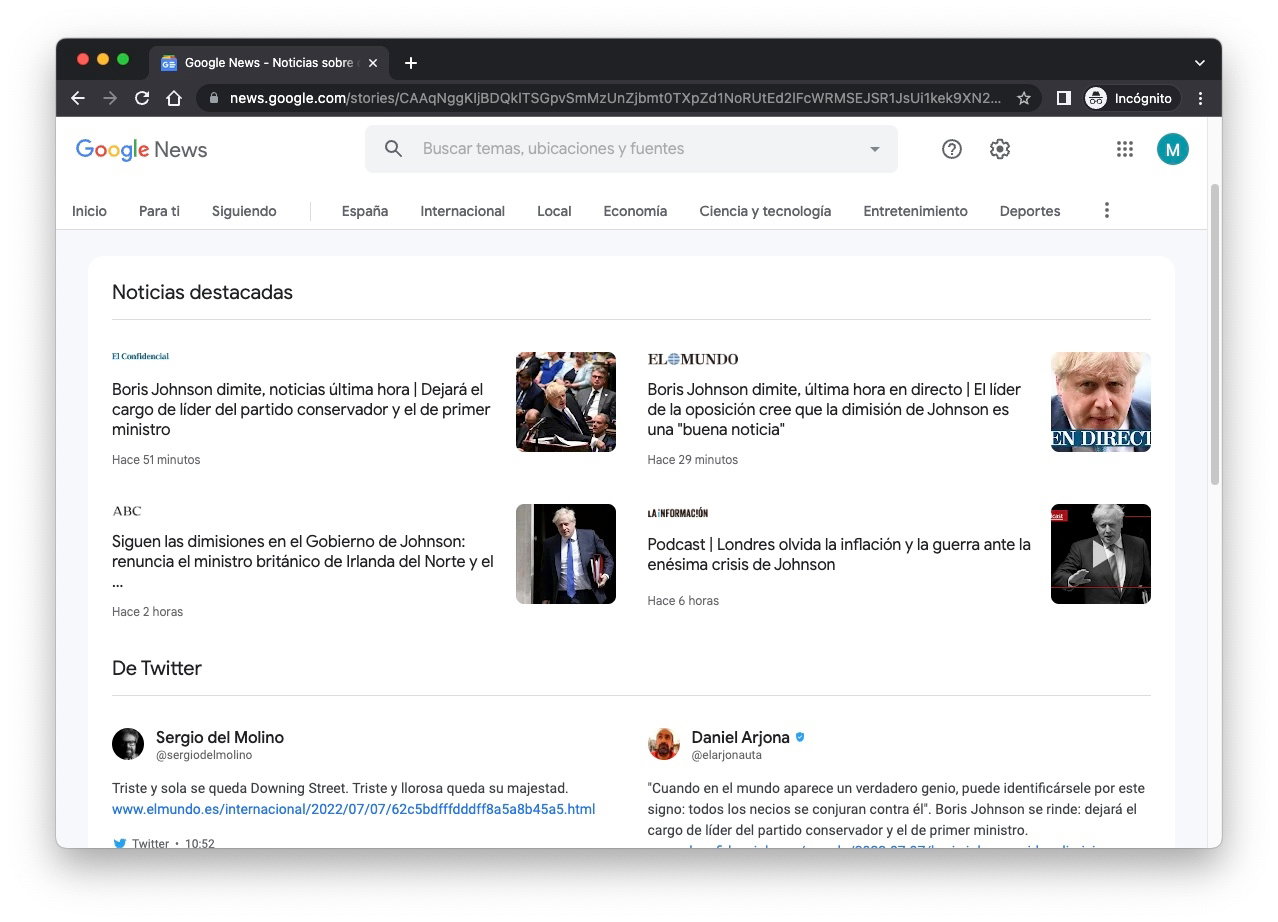Click the Twitter bird icon under Sergio del Molino's tweet
The width and height of the screenshot is (1278, 922).
pyautogui.click(x=119, y=843)
